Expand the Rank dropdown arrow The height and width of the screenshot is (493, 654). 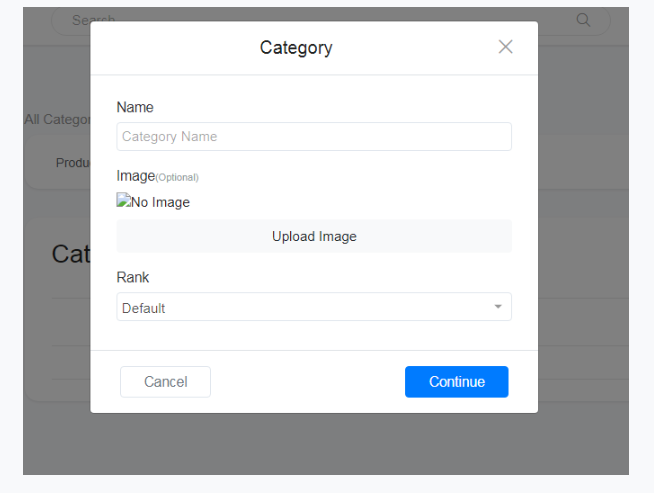pos(498,307)
